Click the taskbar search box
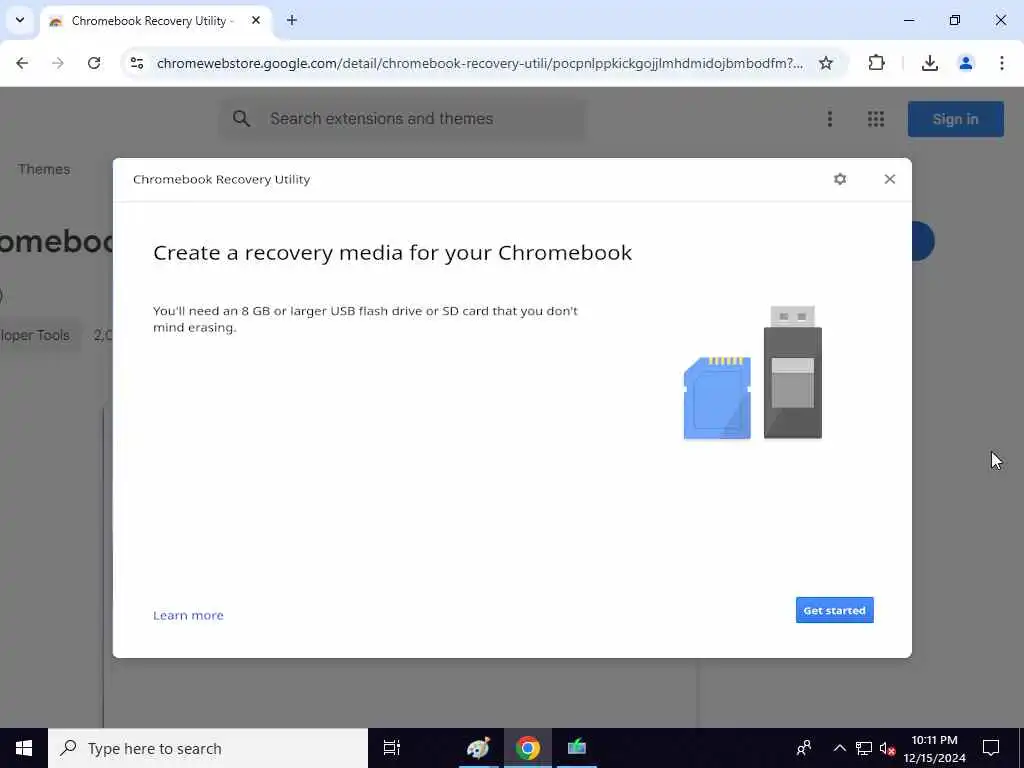The width and height of the screenshot is (1024, 768). pos(208,748)
